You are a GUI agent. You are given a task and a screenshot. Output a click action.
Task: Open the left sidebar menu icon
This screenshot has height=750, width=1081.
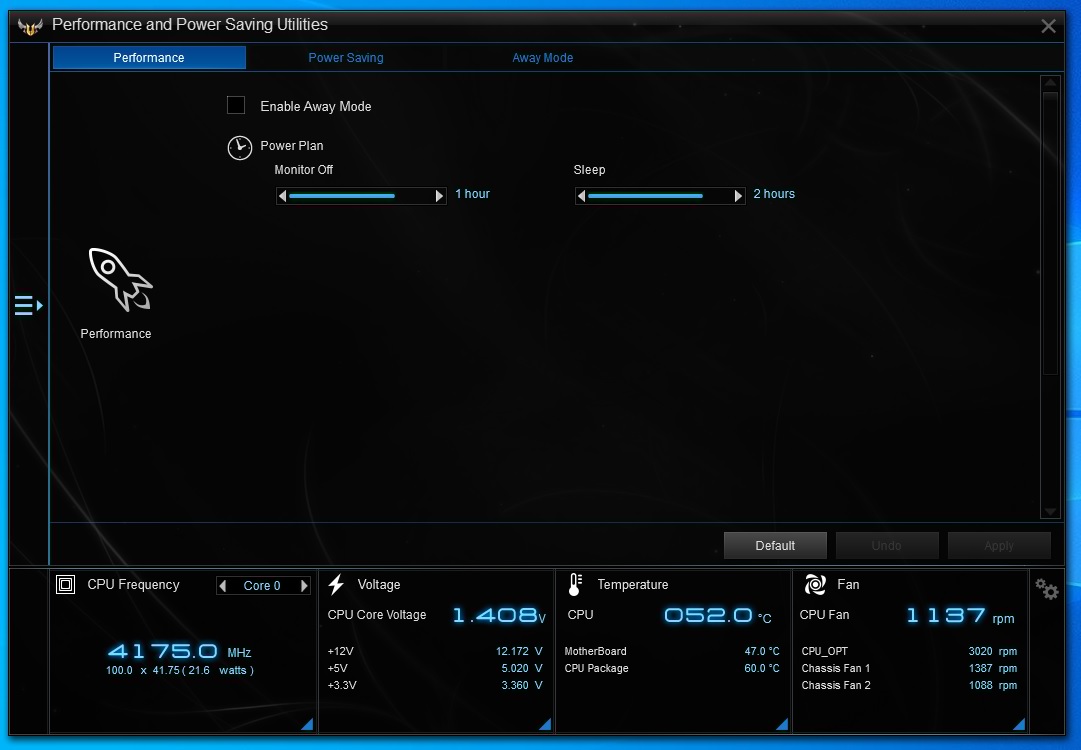pyautogui.click(x=28, y=305)
